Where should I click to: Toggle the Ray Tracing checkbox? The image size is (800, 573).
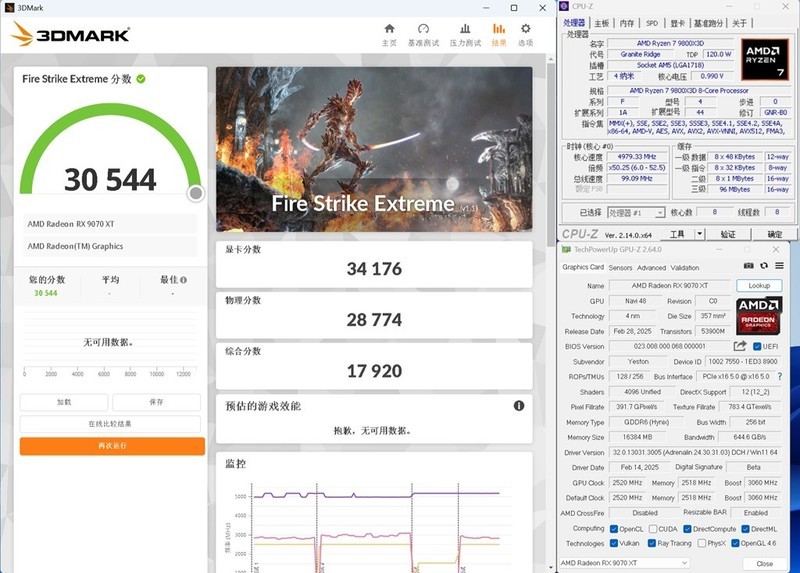click(652, 543)
